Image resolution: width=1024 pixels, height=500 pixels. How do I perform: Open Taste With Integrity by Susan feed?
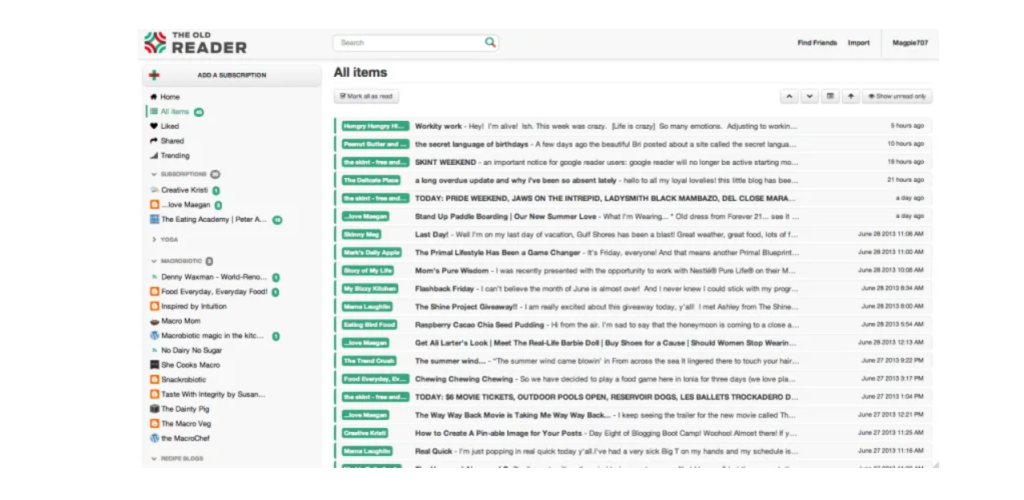(214, 394)
